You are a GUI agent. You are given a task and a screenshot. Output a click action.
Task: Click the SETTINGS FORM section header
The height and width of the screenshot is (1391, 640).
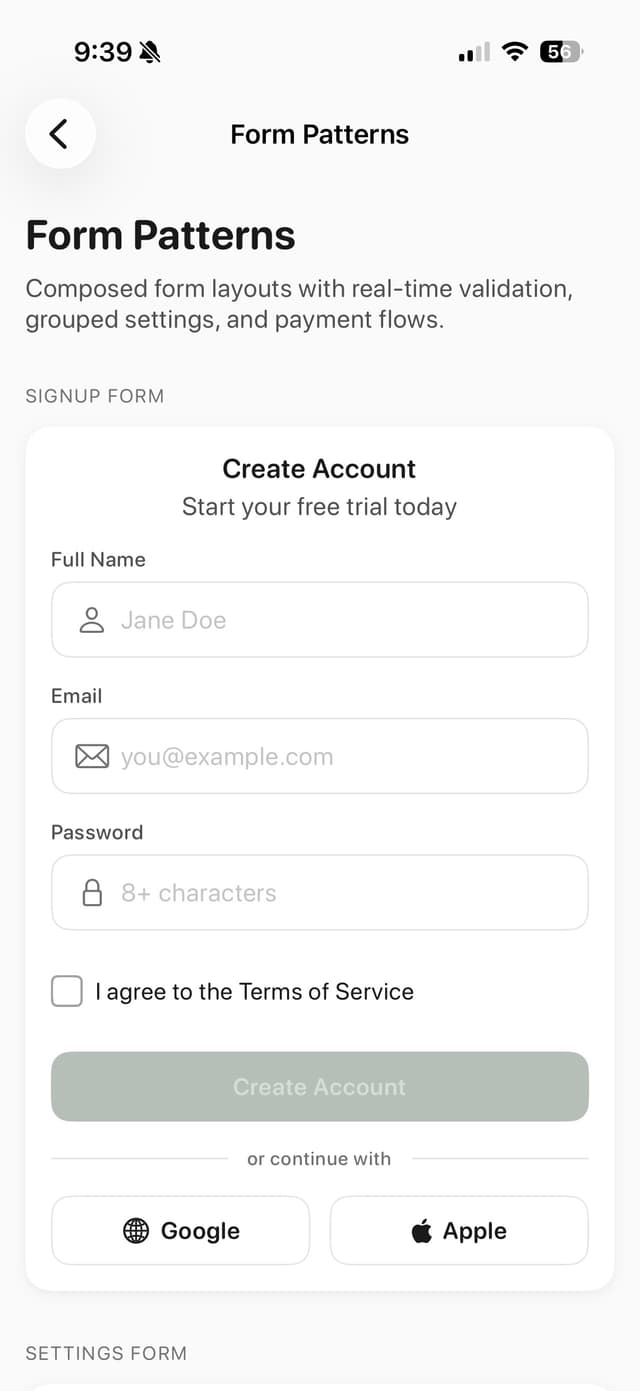106,1353
